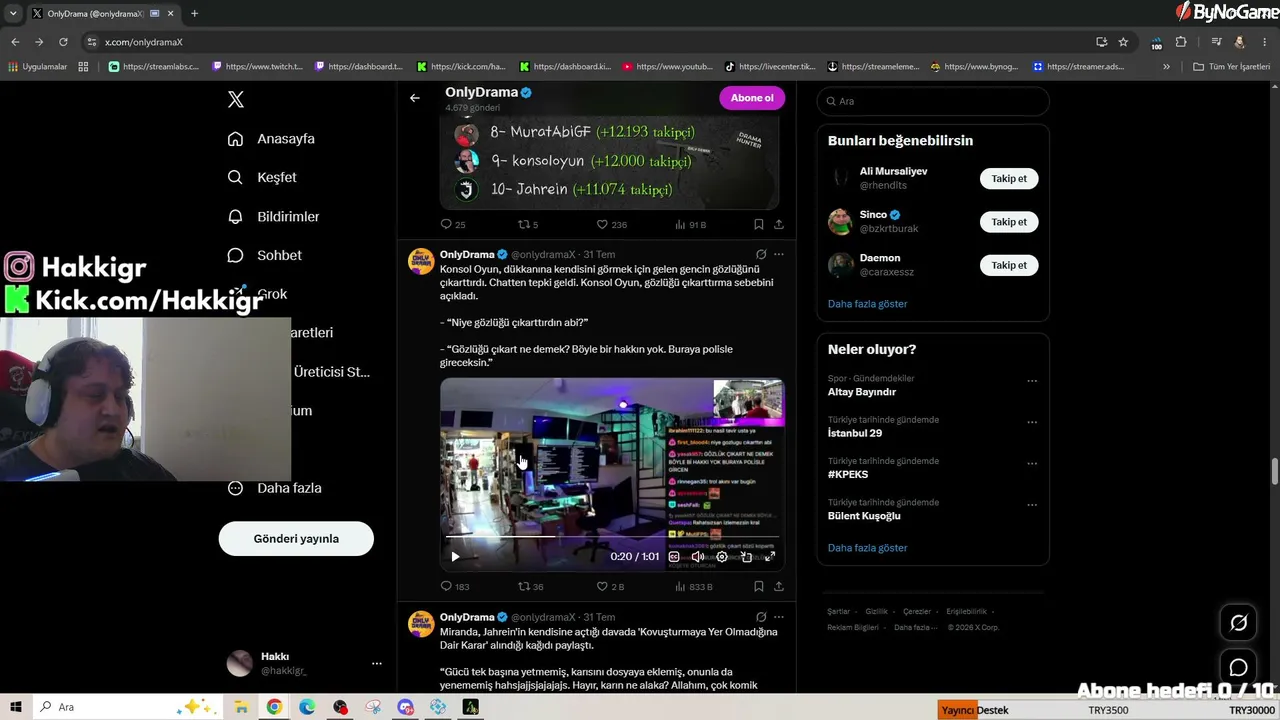Open a new Chrome tab
This screenshot has height=720, width=1280.
(194, 14)
